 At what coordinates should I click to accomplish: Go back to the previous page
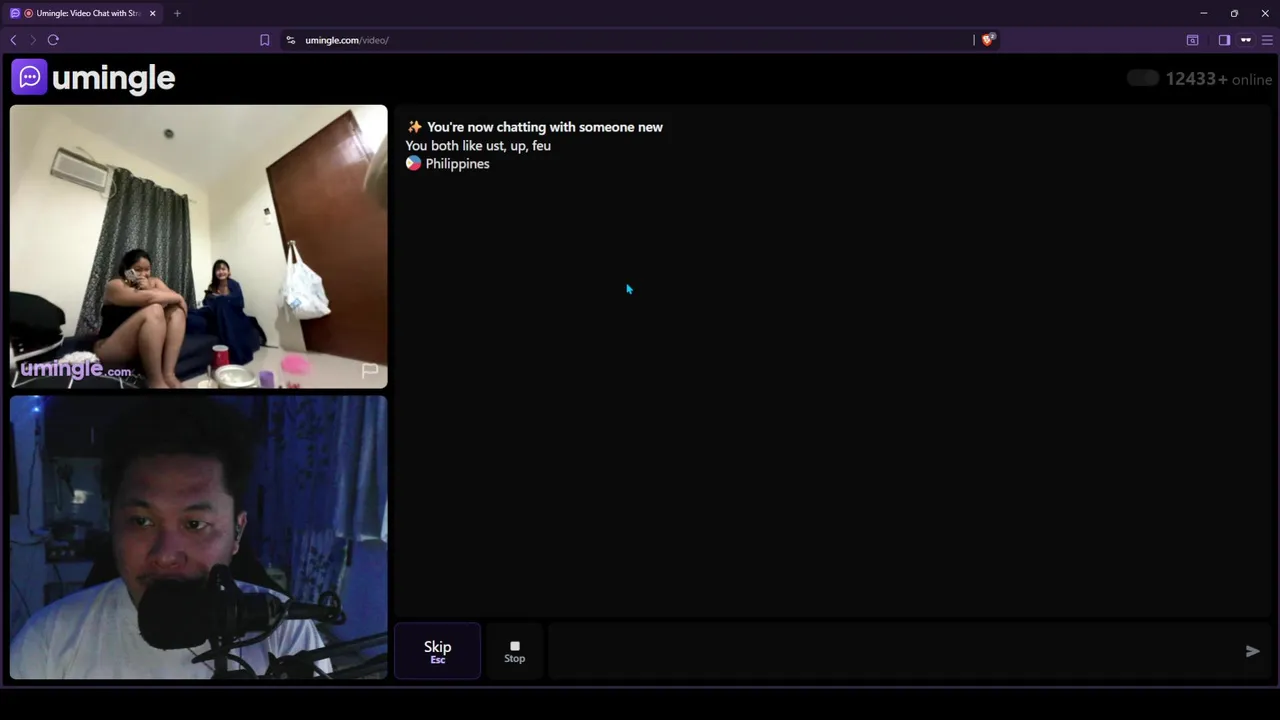point(13,40)
